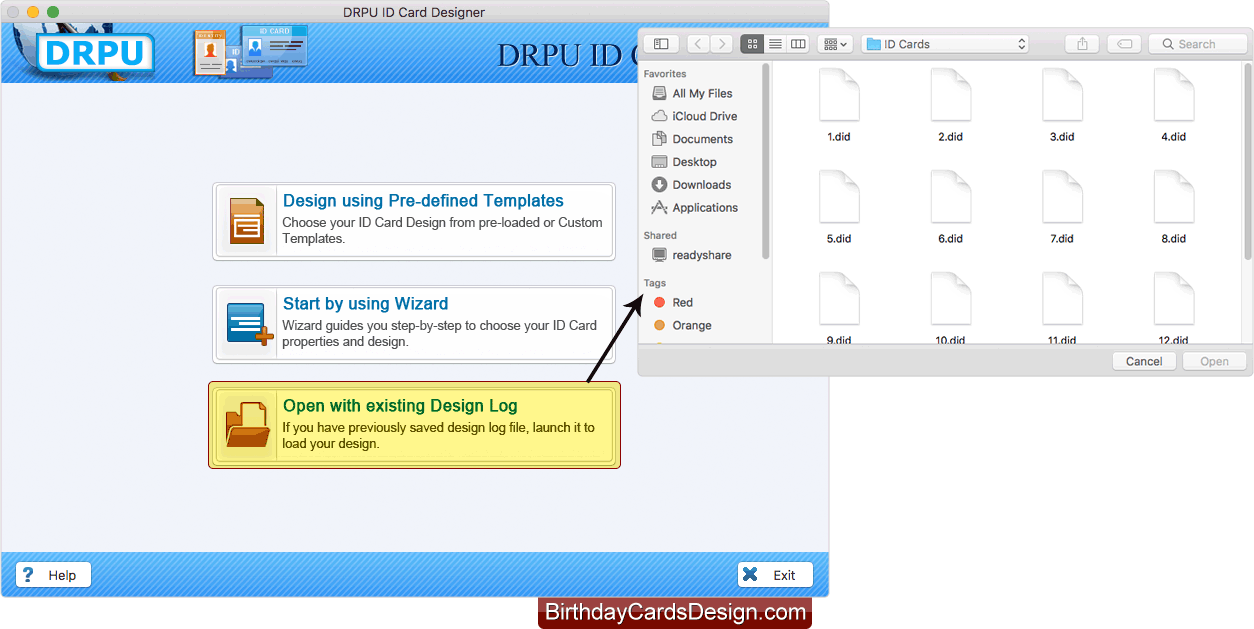Select the file 12.did

pos(1174,308)
